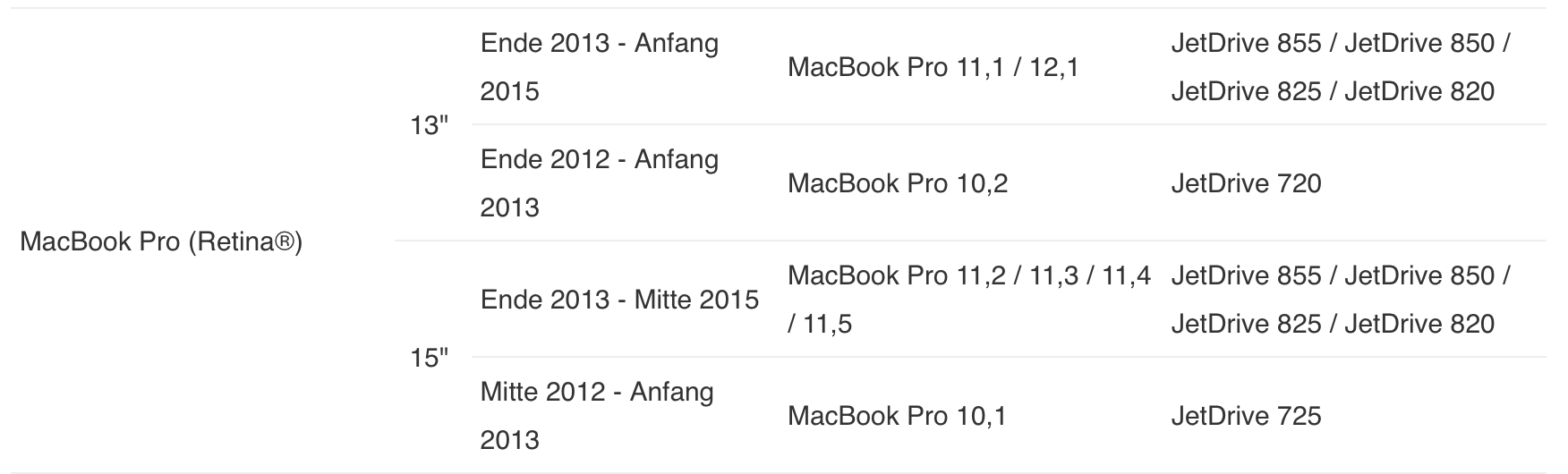Click Mitte 2012 - Anfang 2013 period
Screen dimensions: 1568x474
tap(597, 416)
